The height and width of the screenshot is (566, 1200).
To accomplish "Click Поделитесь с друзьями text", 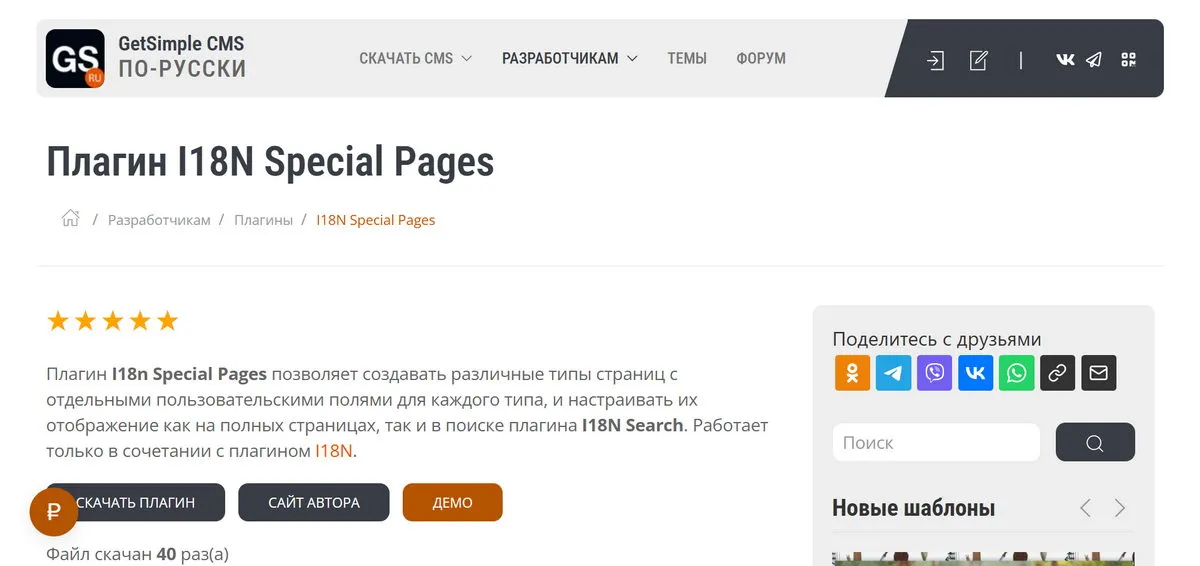I will coord(937,339).
